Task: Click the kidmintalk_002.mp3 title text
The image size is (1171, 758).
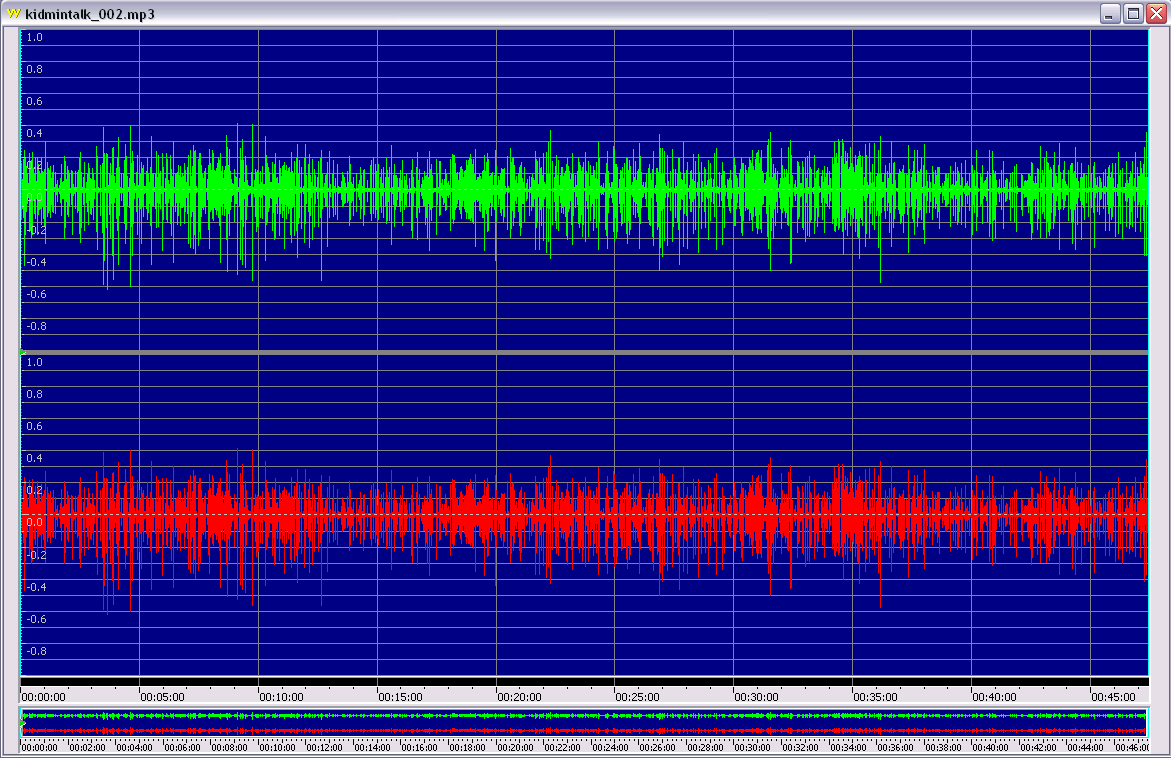Action: [x=90, y=14]
